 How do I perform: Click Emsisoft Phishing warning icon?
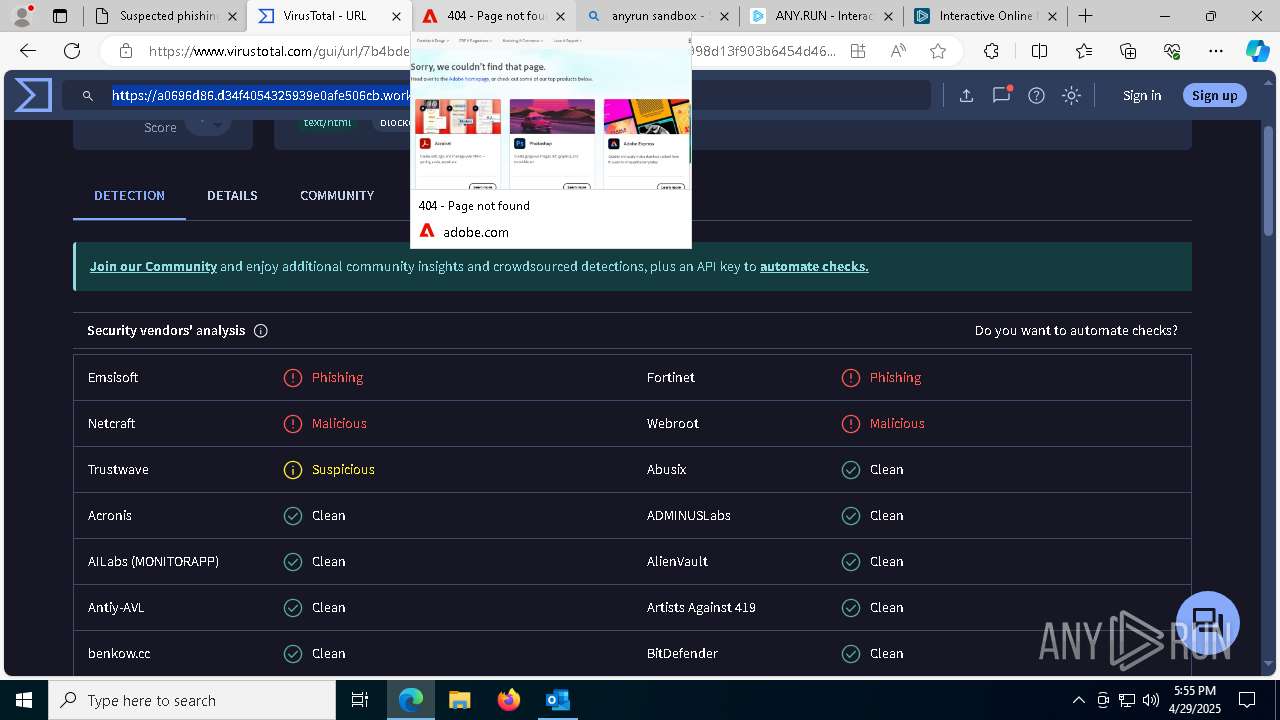[x=293, y=378]
